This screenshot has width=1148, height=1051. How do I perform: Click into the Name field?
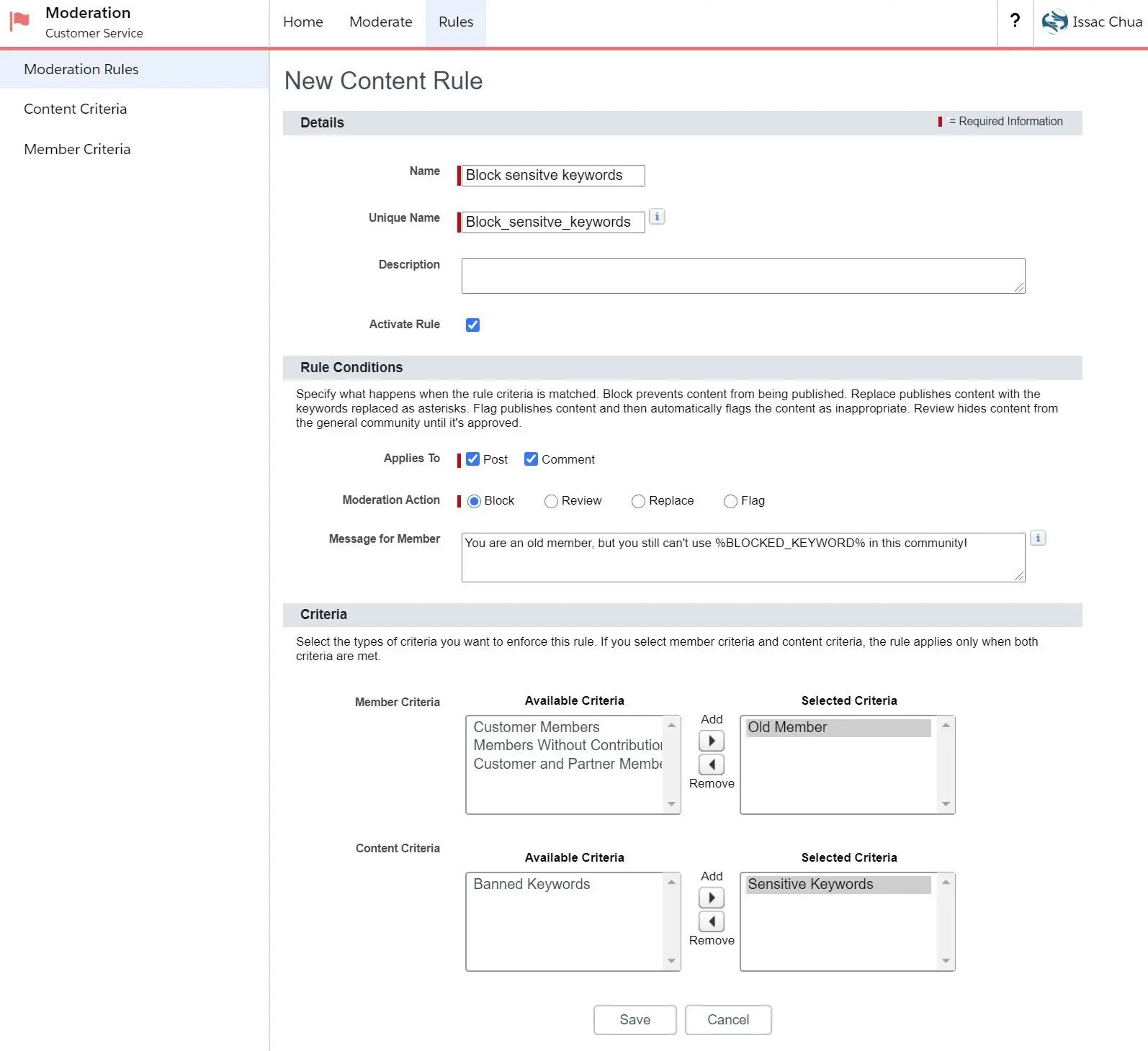pos(553,176)
